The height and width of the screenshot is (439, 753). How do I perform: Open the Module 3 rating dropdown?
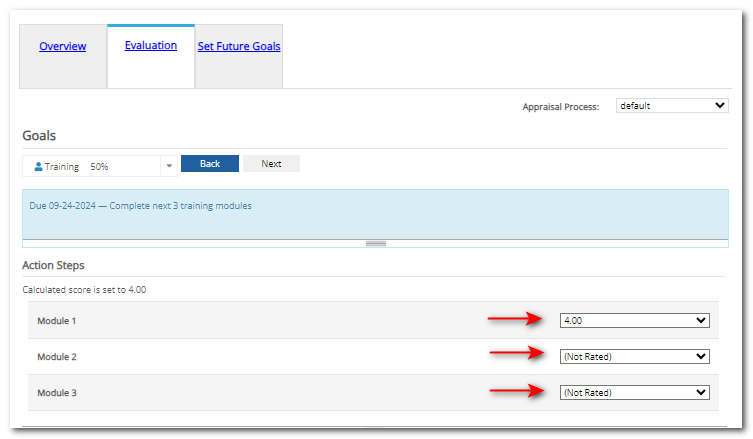[634, 393]
